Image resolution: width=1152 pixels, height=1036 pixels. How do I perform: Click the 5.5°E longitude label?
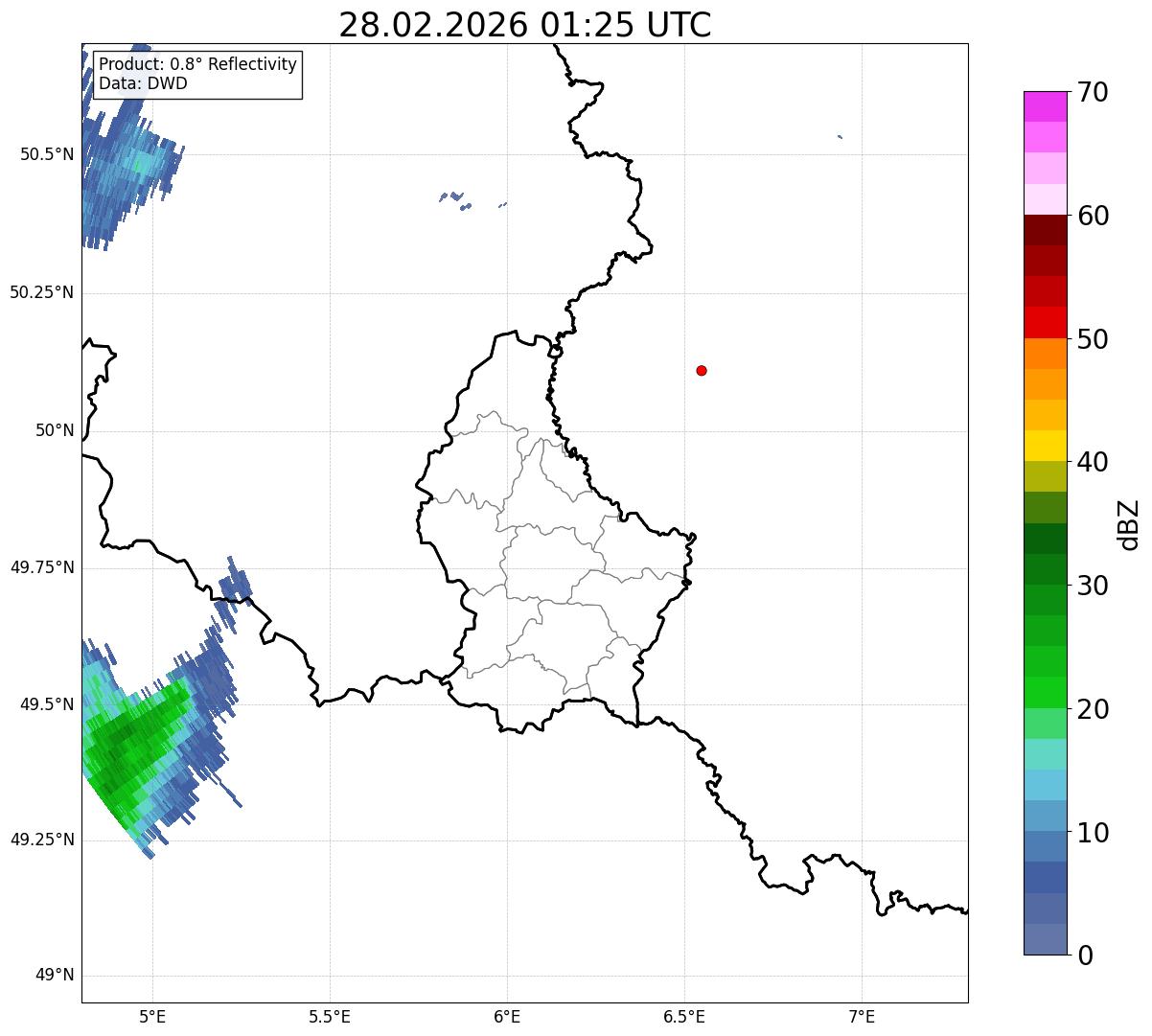point(330,1016)
